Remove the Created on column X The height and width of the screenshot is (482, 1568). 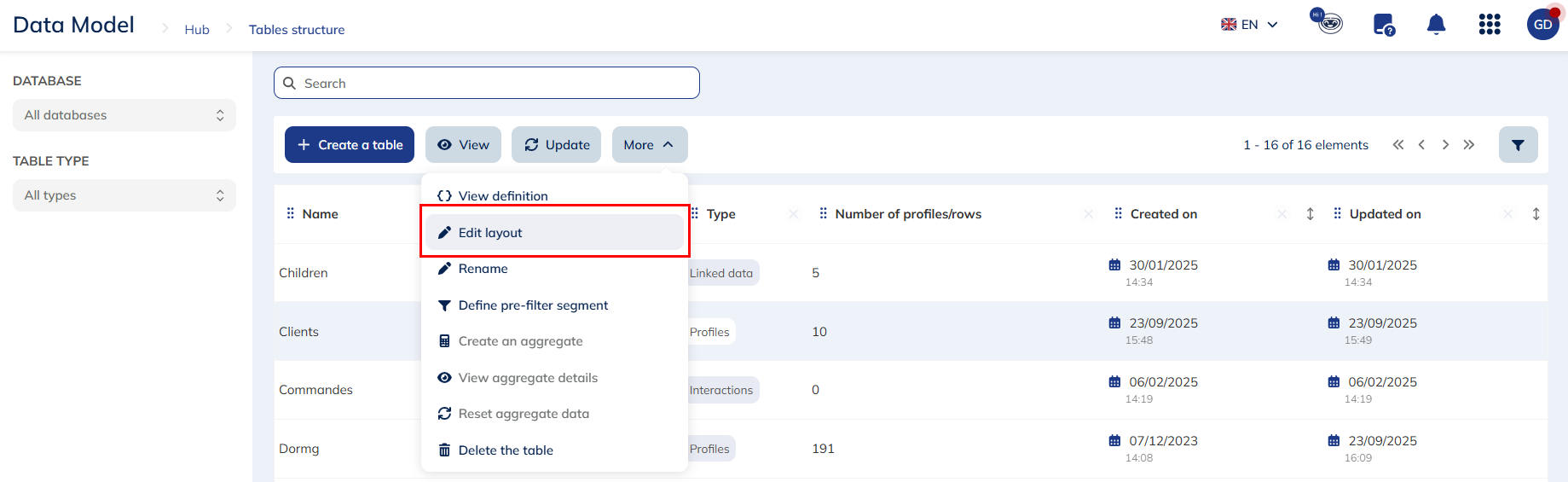pyautogui.click(x=1282, y=214)
